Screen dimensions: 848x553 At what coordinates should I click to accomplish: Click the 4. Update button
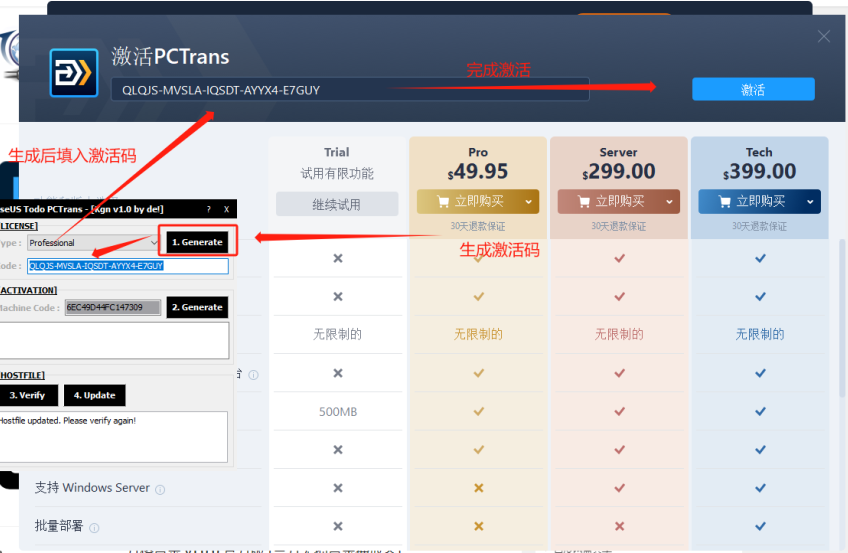point(95,395)
